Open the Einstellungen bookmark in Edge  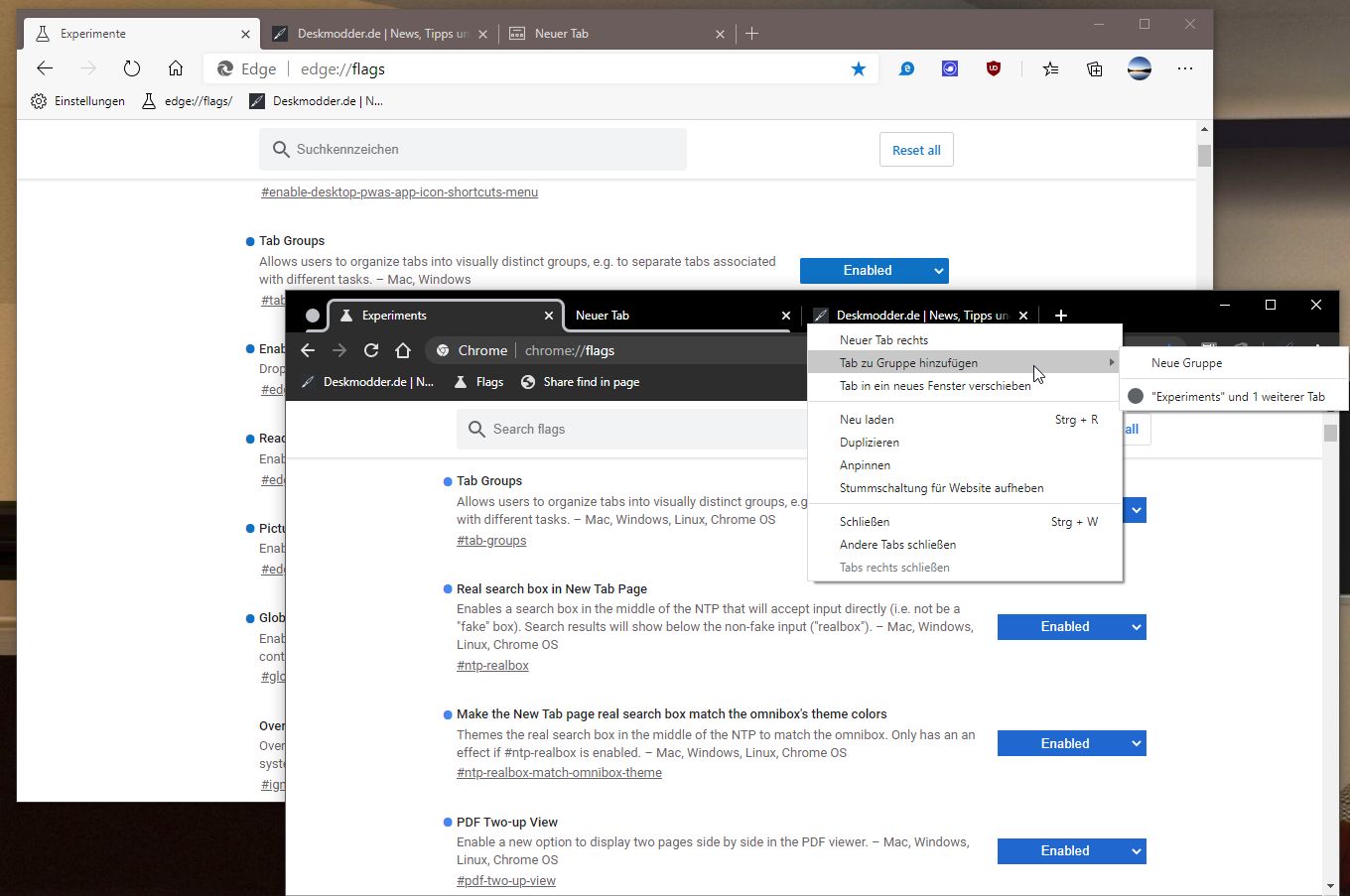[77, 101]
